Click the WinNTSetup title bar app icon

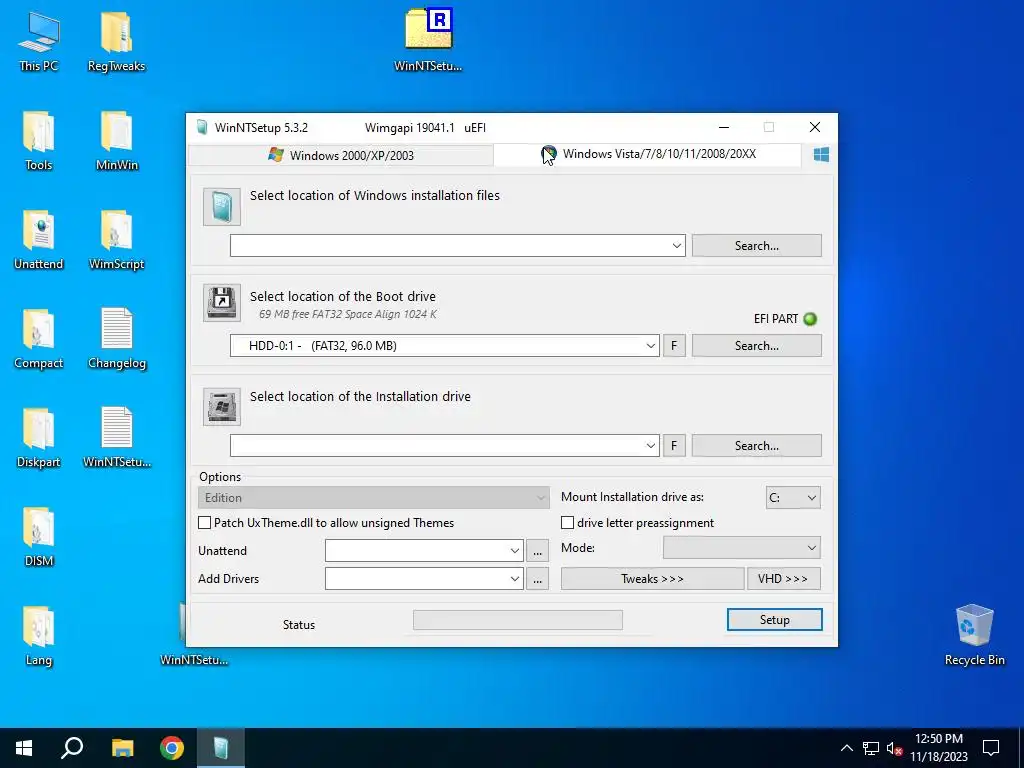[202, 127]
